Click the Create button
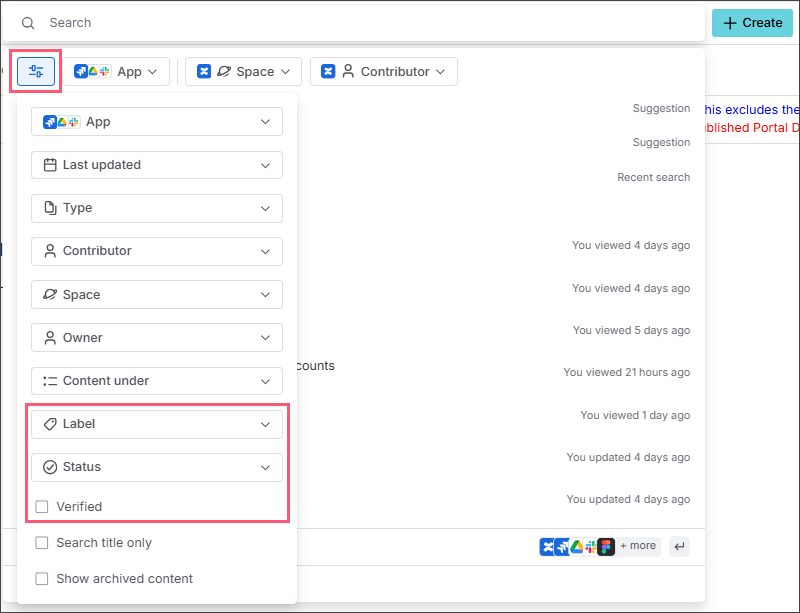The height and width of the screenshot is (613, 800). click(752, 23)
